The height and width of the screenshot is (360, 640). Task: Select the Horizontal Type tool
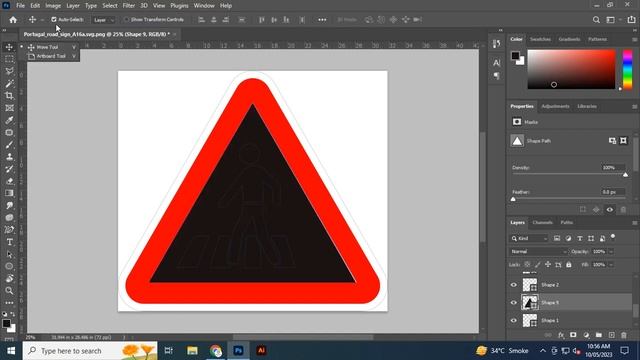coord(9,242)
